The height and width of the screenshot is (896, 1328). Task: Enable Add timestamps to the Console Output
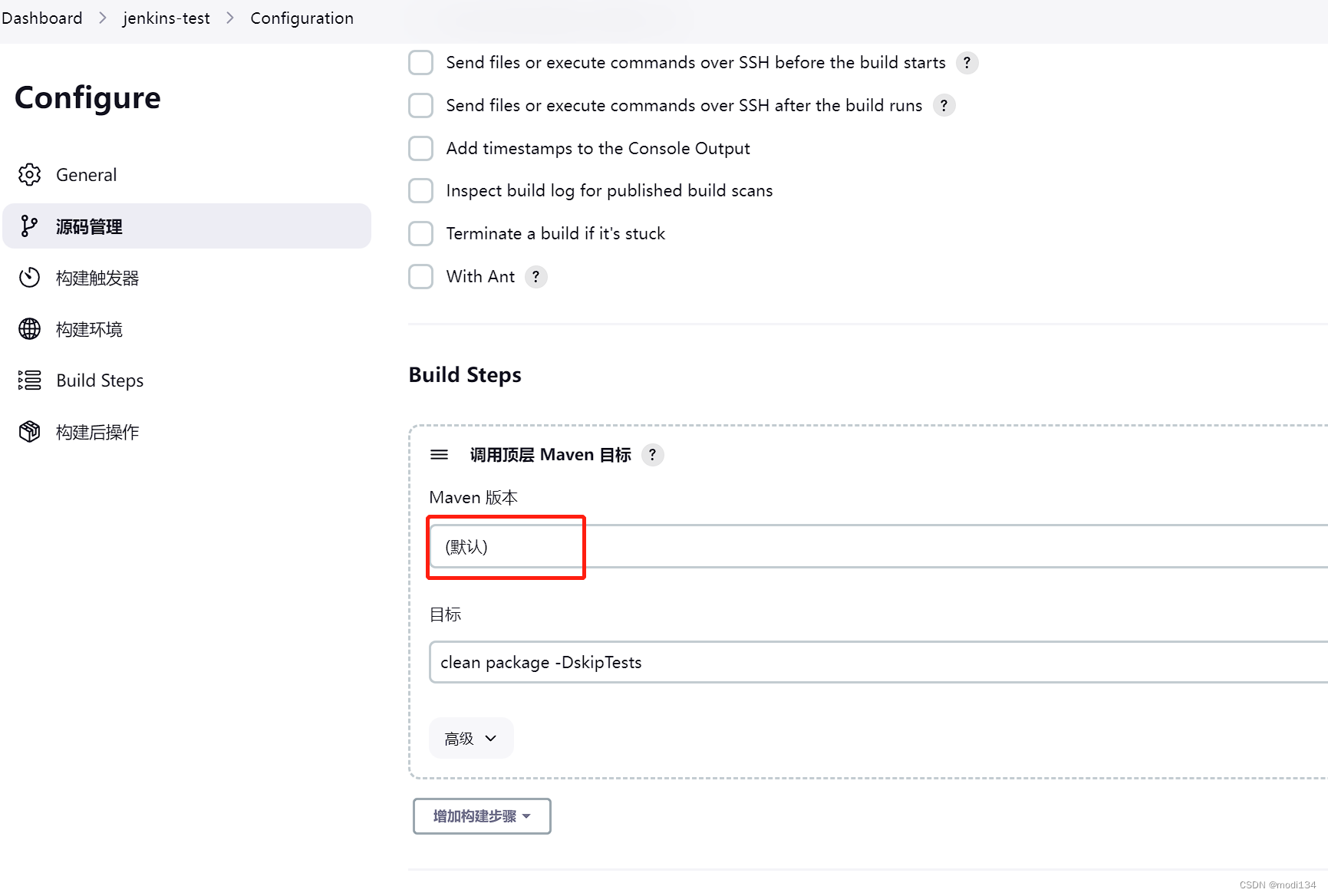click(x=420, y=148)
